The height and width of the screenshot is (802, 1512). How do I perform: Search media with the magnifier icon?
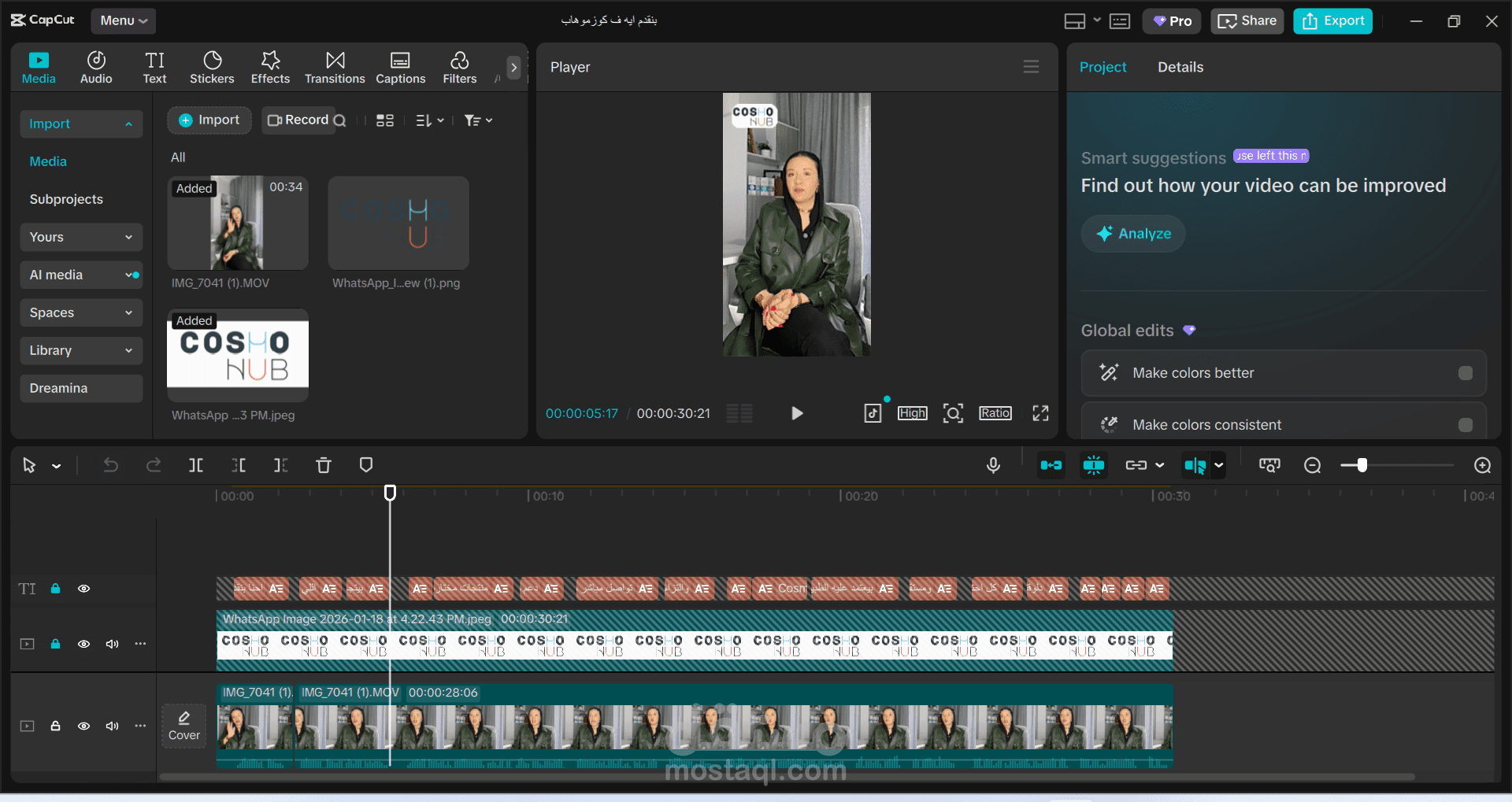point(339,120)
